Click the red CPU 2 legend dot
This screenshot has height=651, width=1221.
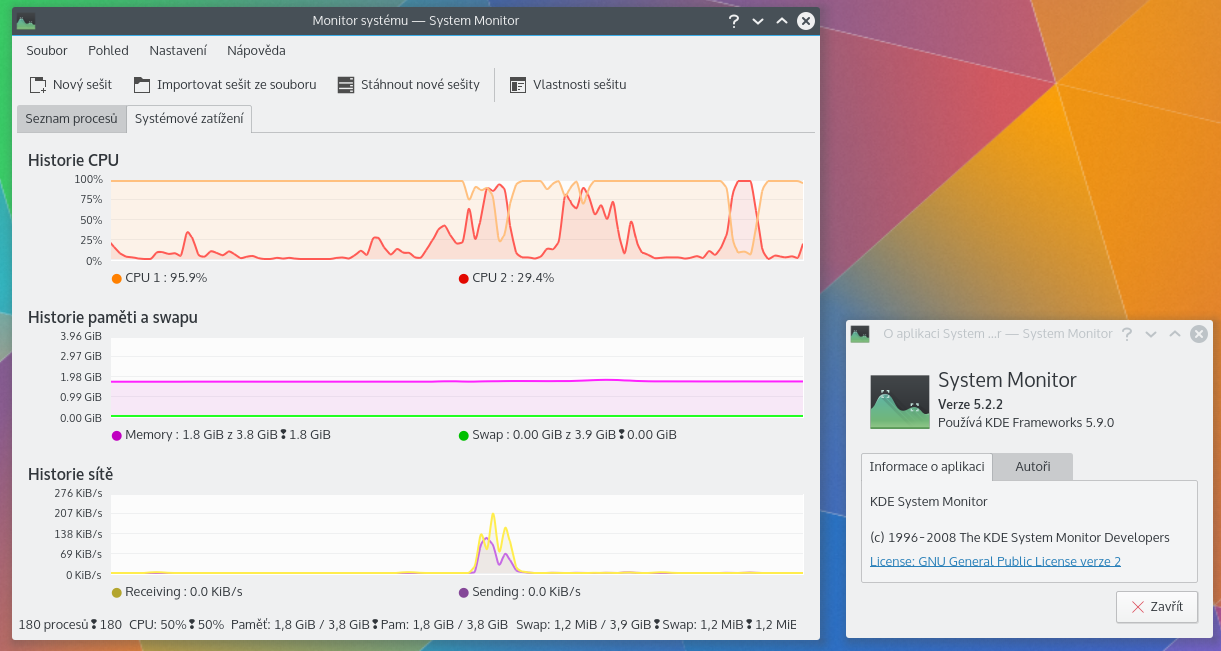click(464, 279)
